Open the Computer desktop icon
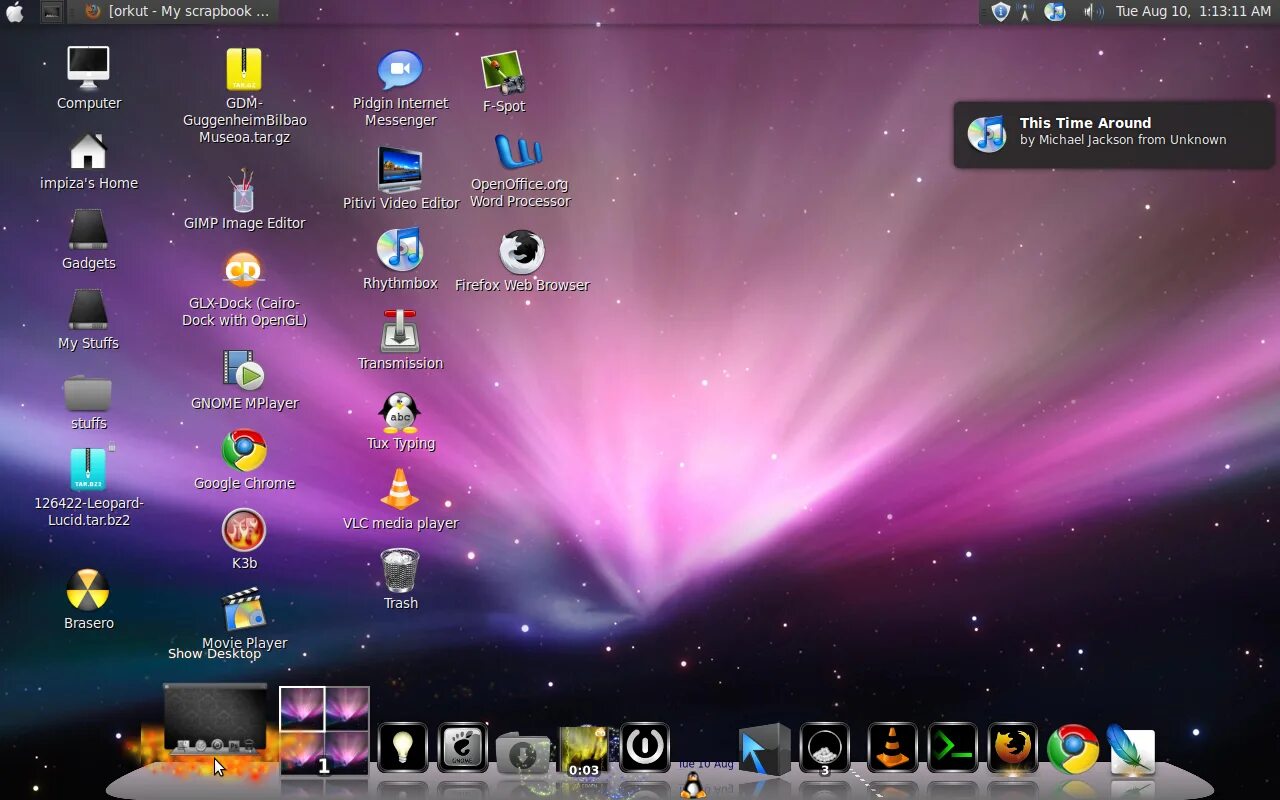 point(89,68)
